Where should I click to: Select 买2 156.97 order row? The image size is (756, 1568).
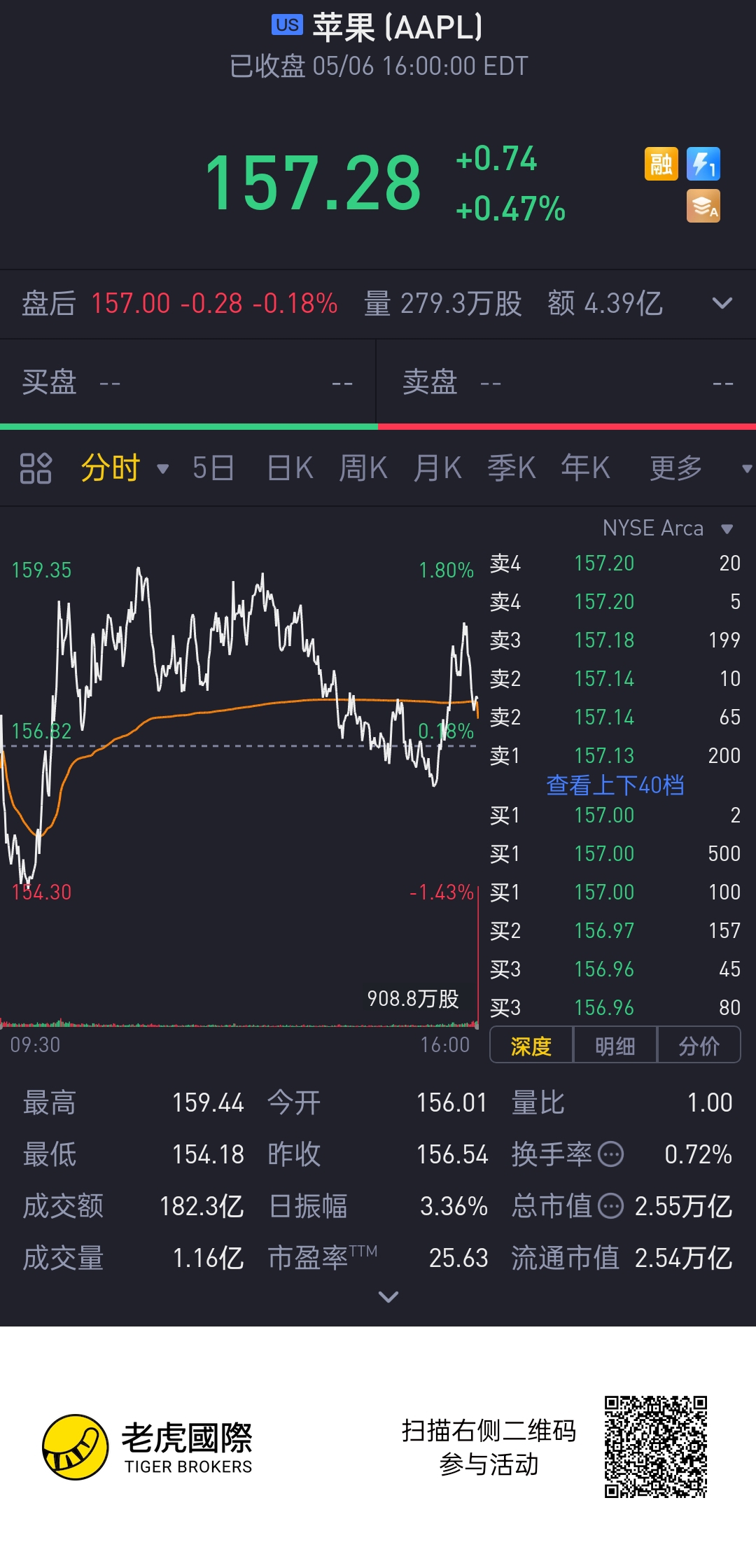(x=615, y=930)
